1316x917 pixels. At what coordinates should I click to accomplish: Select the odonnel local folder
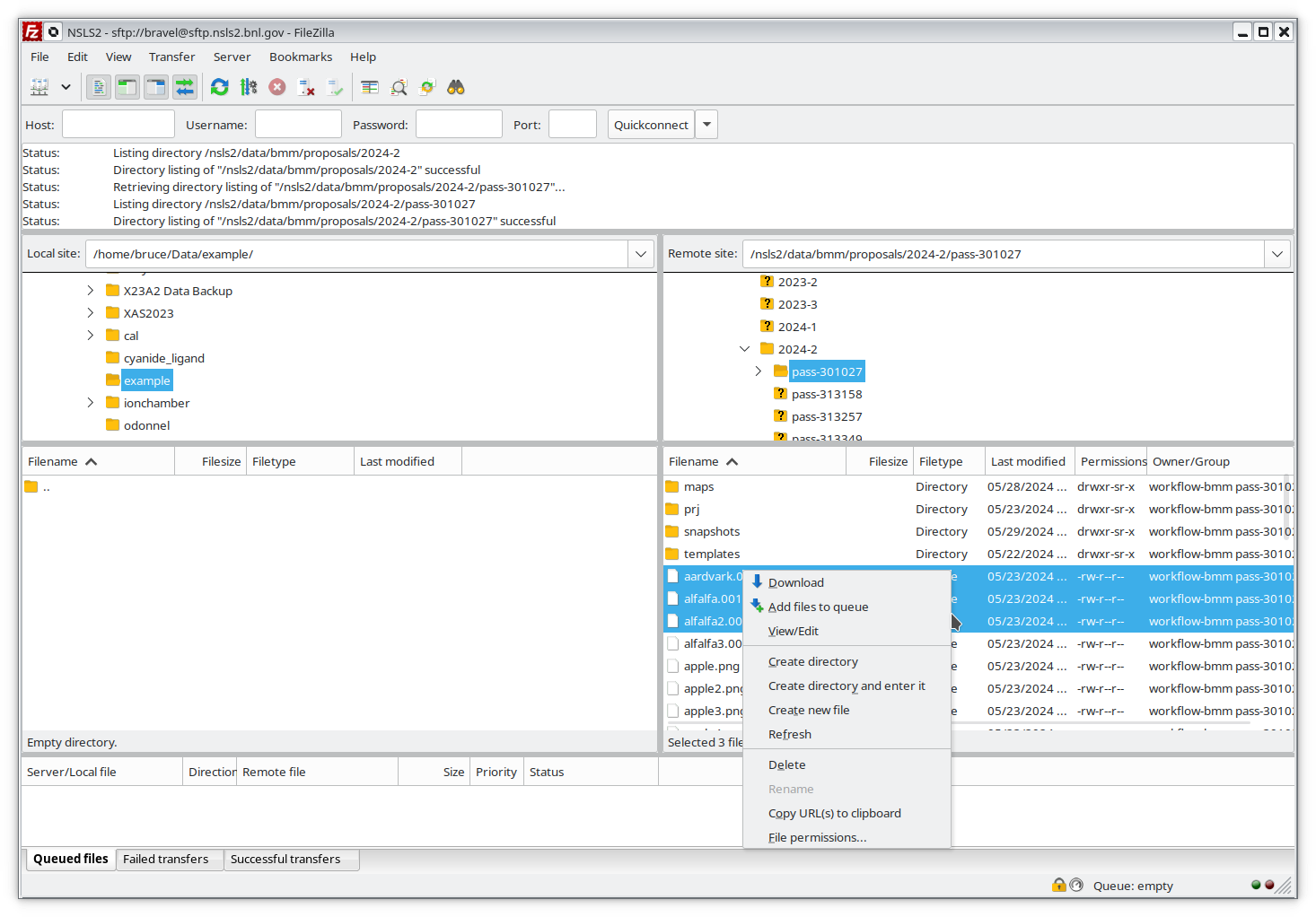point(146,425)
